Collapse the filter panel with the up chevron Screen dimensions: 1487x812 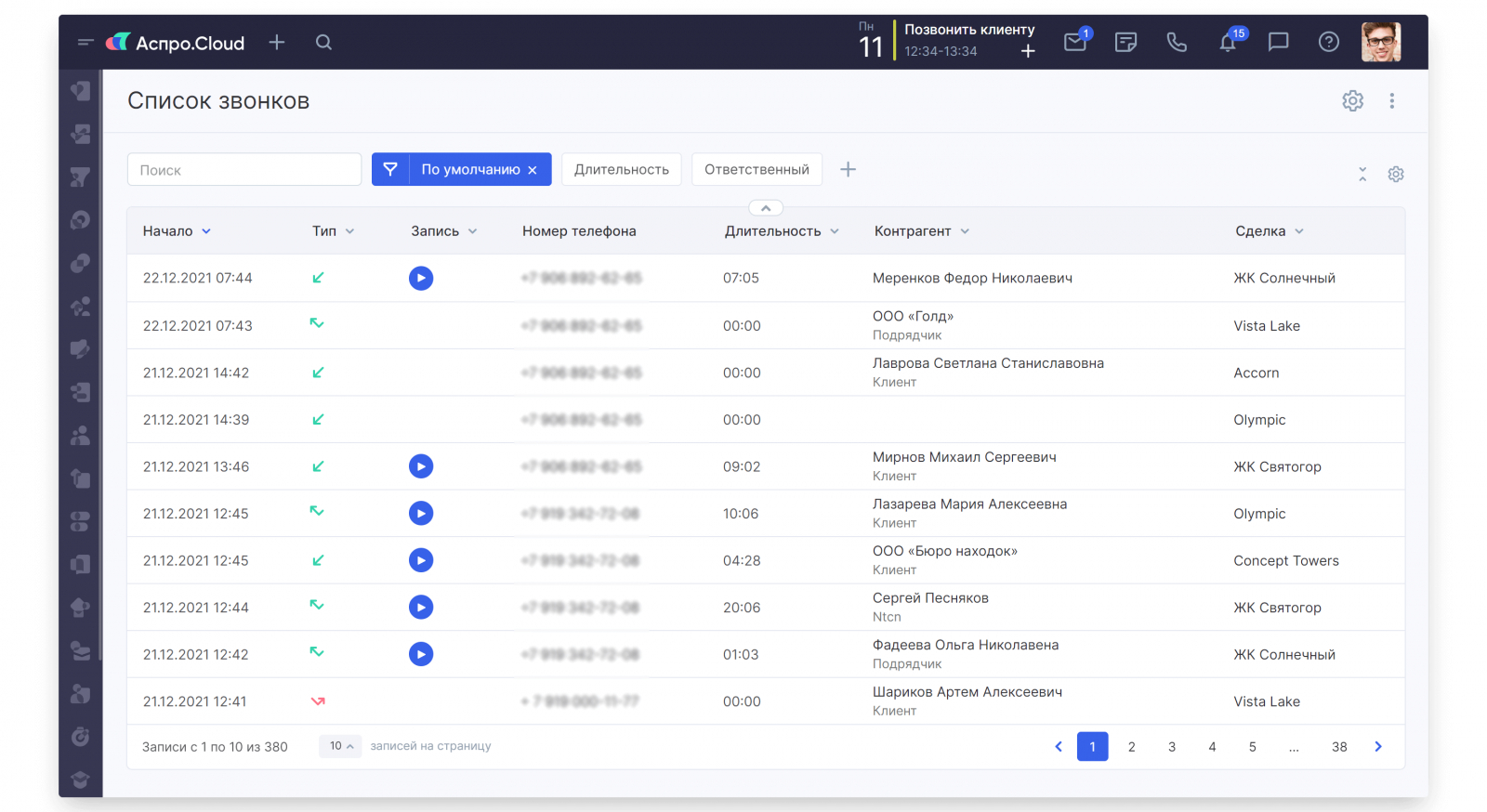point(766,208)
